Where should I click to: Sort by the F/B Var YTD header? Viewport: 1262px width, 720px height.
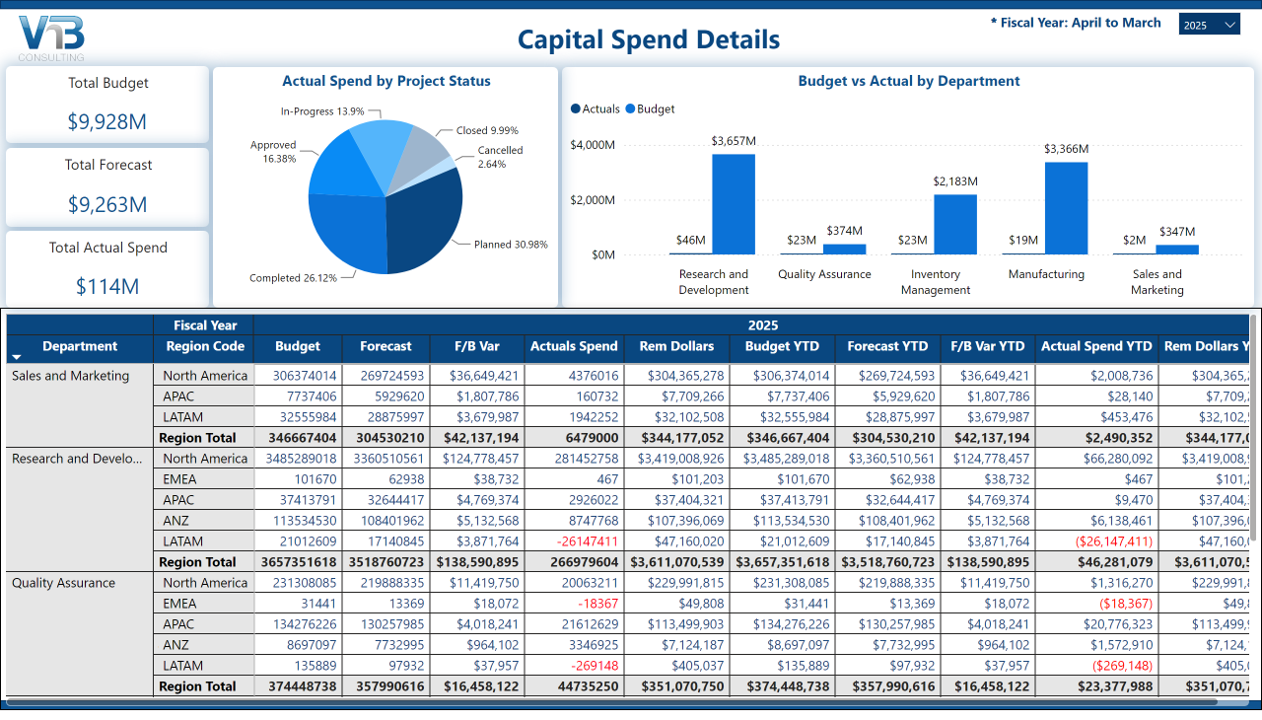pyautogui.click(x=987, y=347)
